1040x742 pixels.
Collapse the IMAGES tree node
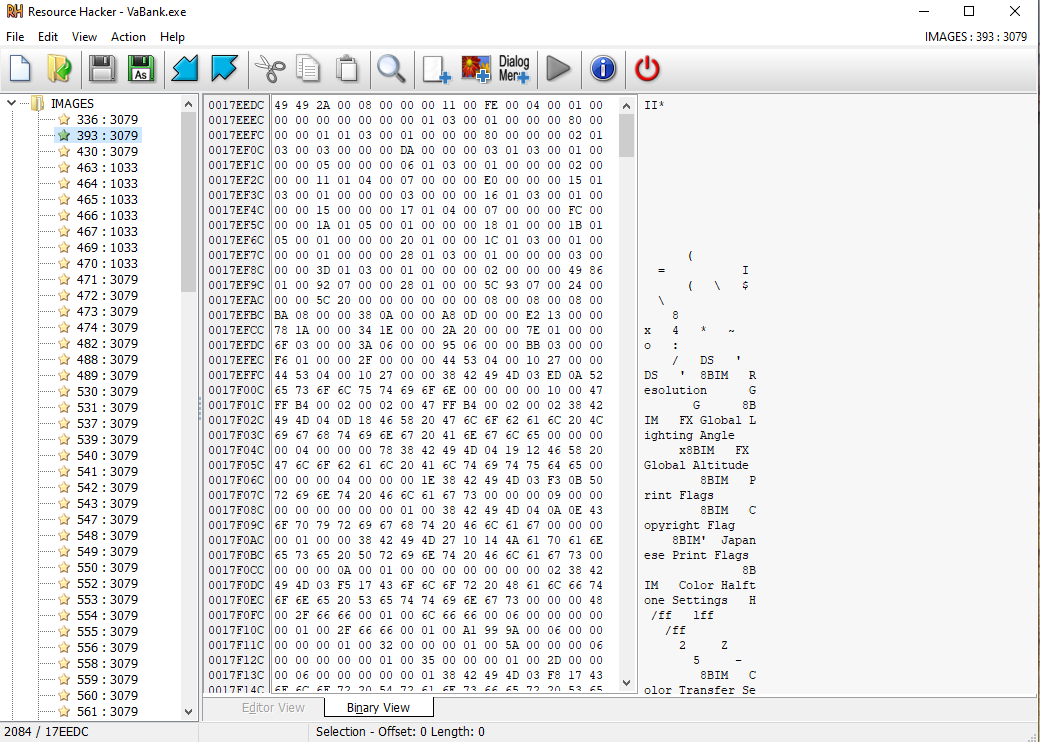click(11, 103)
